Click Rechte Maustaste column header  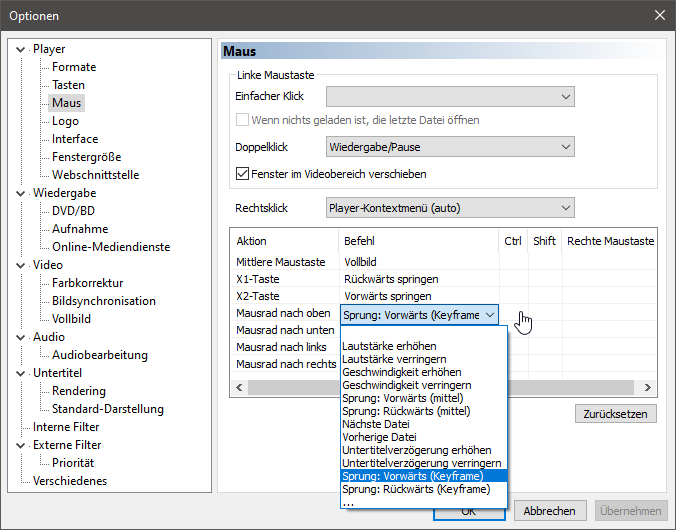coord(610,241)
